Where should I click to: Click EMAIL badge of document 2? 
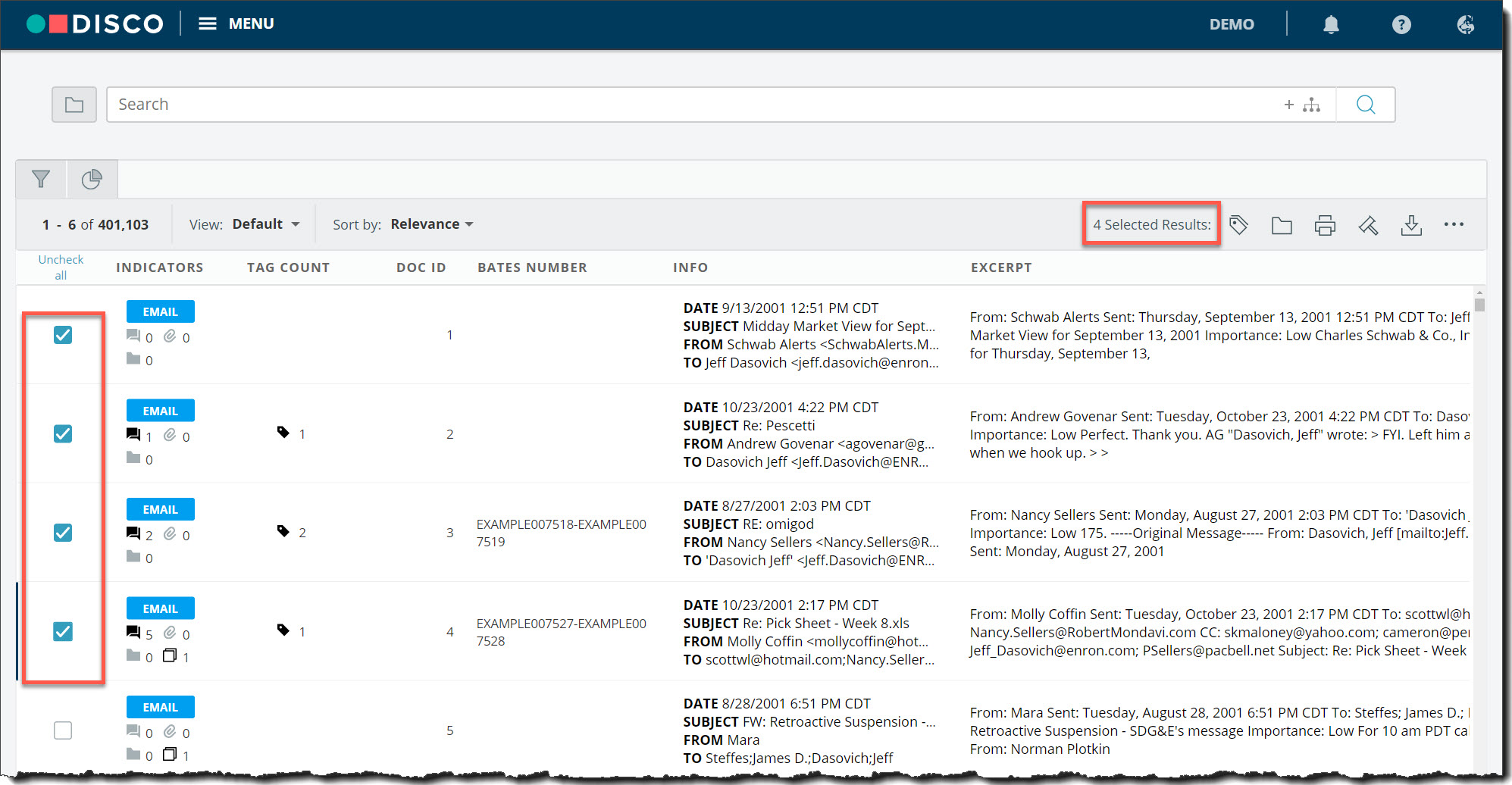pos(160,411)
